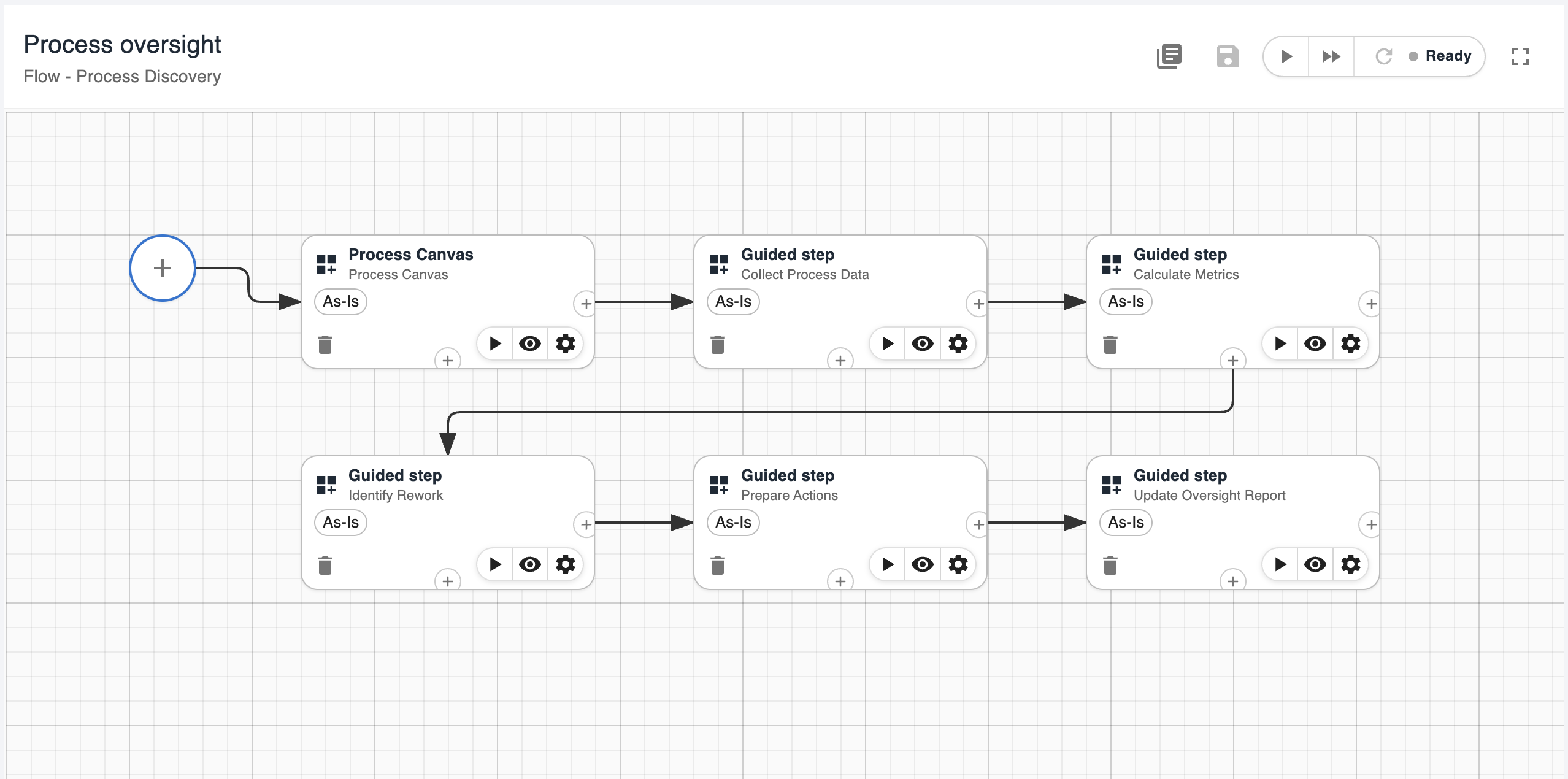
Task: Click the node type icon on Process Canvas
Action: click(326, 264)
